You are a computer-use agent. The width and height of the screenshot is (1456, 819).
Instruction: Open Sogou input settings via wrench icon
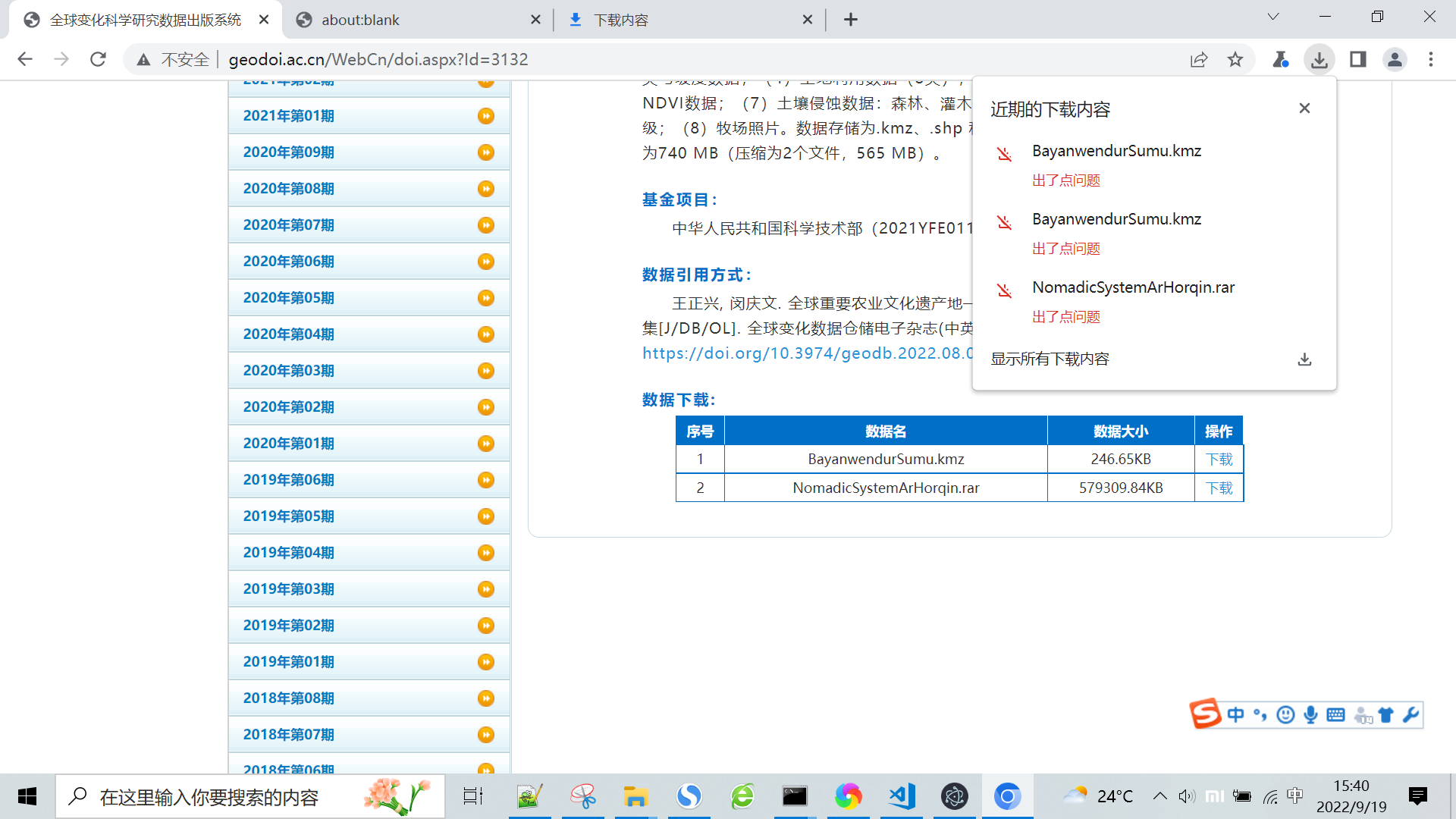coord(1411,714)
